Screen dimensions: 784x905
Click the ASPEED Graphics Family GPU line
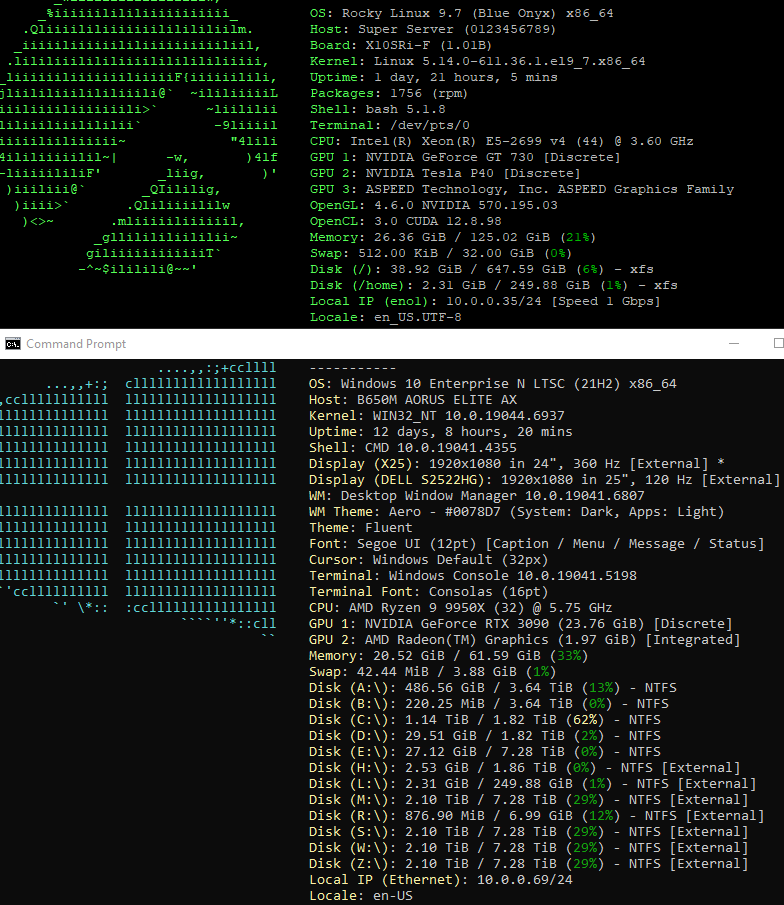point(522,189)
